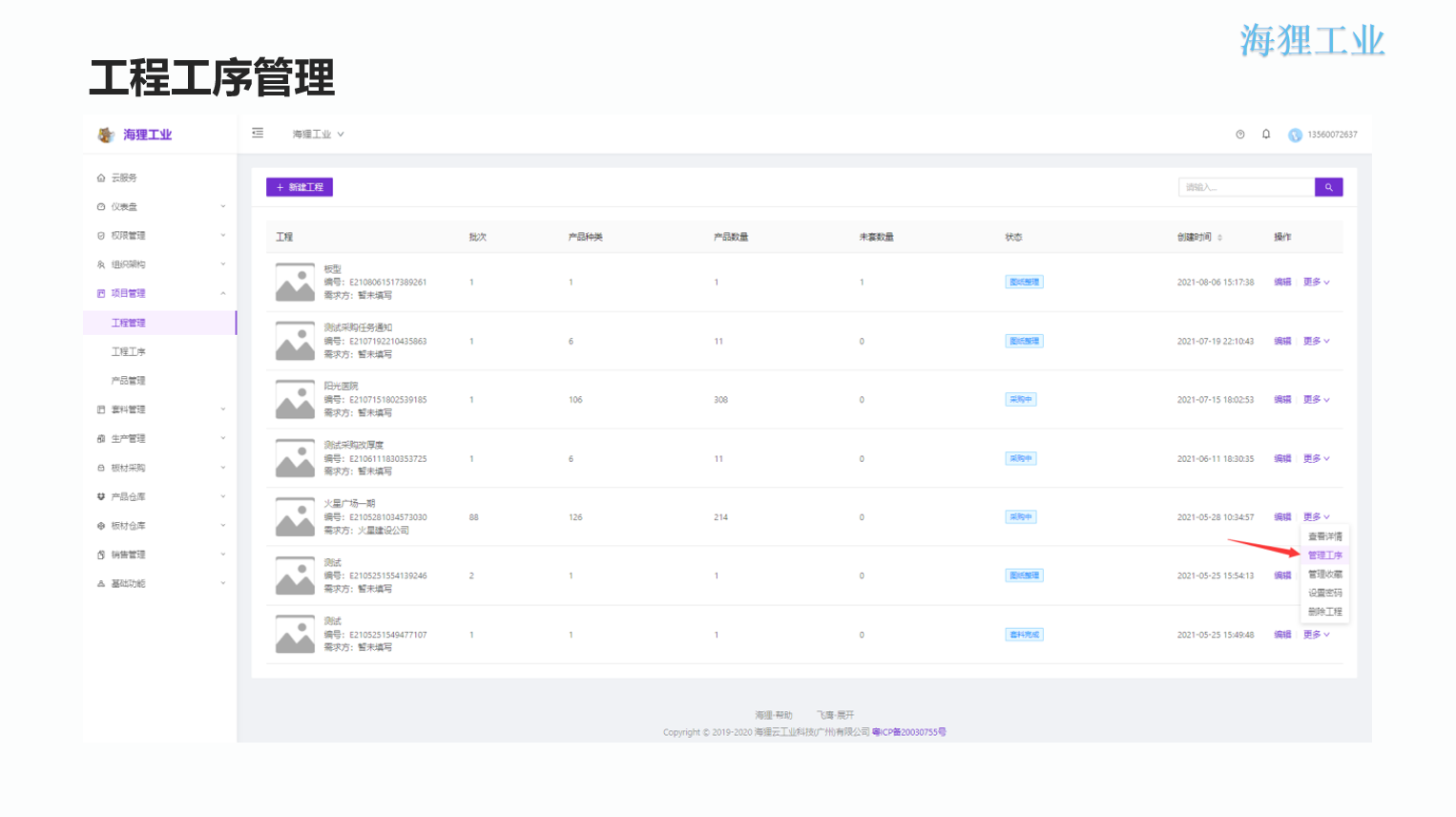Select 管理收藏 in the dropdown menu
The height and width of the screenshot is (817, 1456).
(1324, 575)
